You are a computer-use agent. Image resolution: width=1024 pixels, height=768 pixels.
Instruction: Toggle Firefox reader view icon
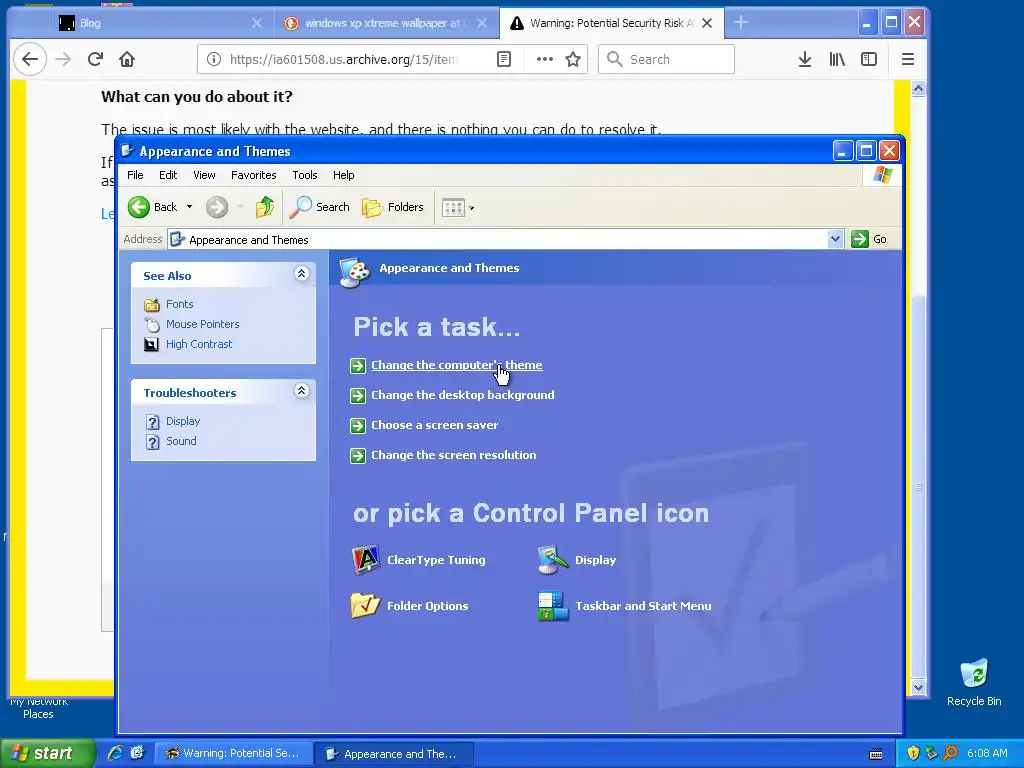point(504,59)
